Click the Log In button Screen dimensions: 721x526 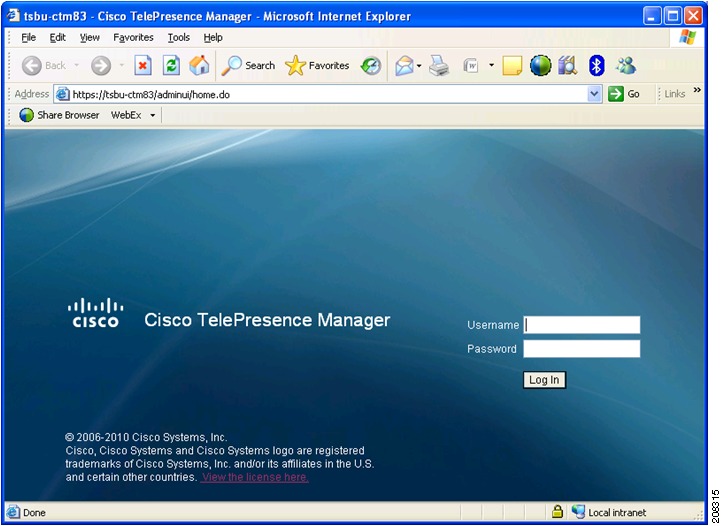click(544, 380)
